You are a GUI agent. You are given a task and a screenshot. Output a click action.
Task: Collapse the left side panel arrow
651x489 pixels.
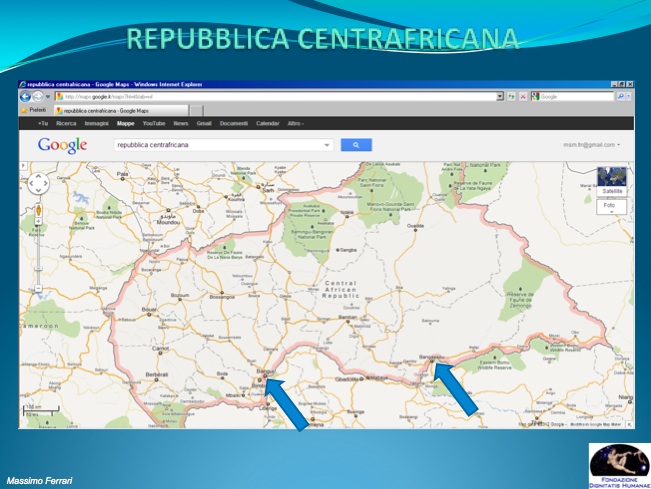22,167
